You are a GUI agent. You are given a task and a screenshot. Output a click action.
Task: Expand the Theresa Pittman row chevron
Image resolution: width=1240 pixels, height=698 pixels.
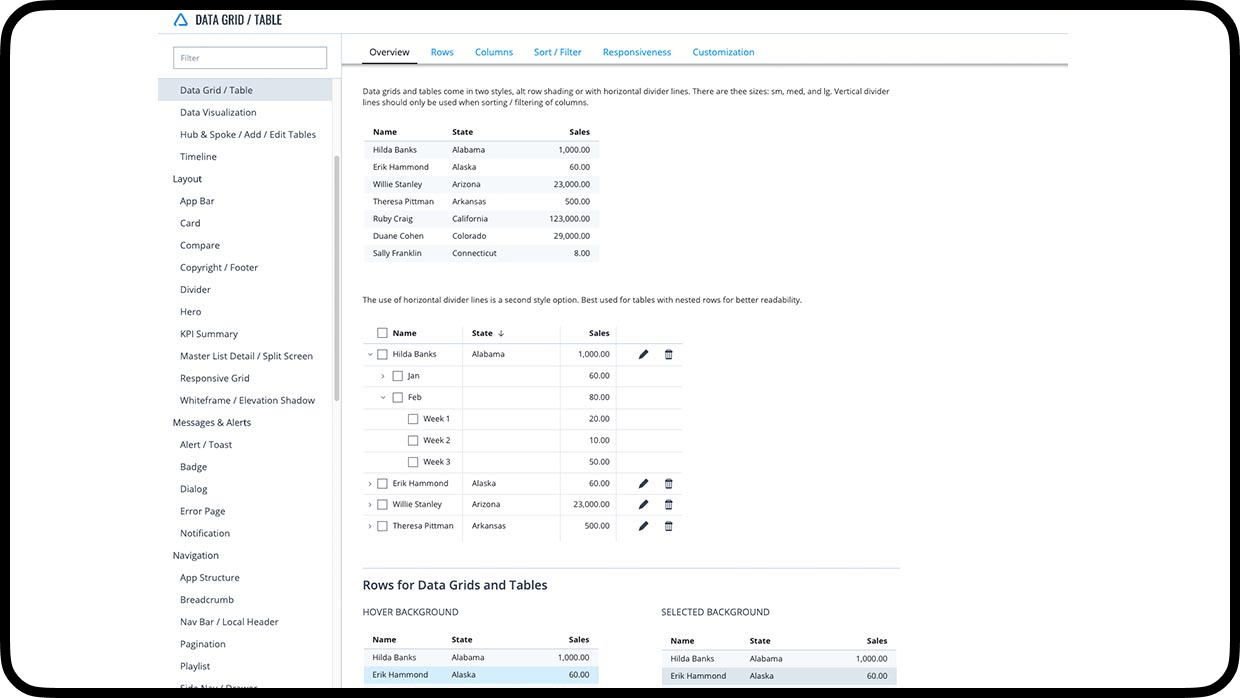[x=370, y=526]
